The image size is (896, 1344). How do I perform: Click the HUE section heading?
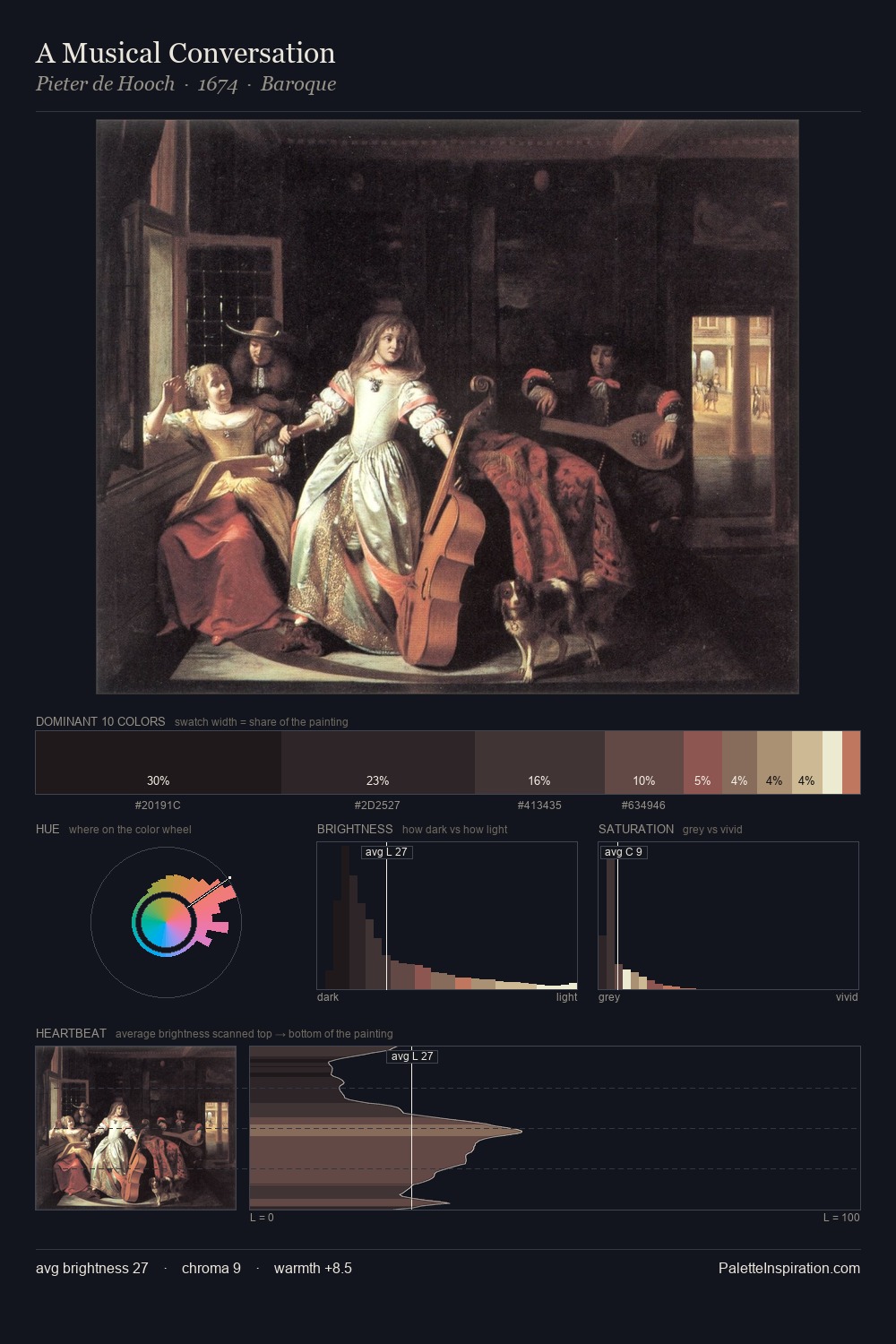click(47, 829)
